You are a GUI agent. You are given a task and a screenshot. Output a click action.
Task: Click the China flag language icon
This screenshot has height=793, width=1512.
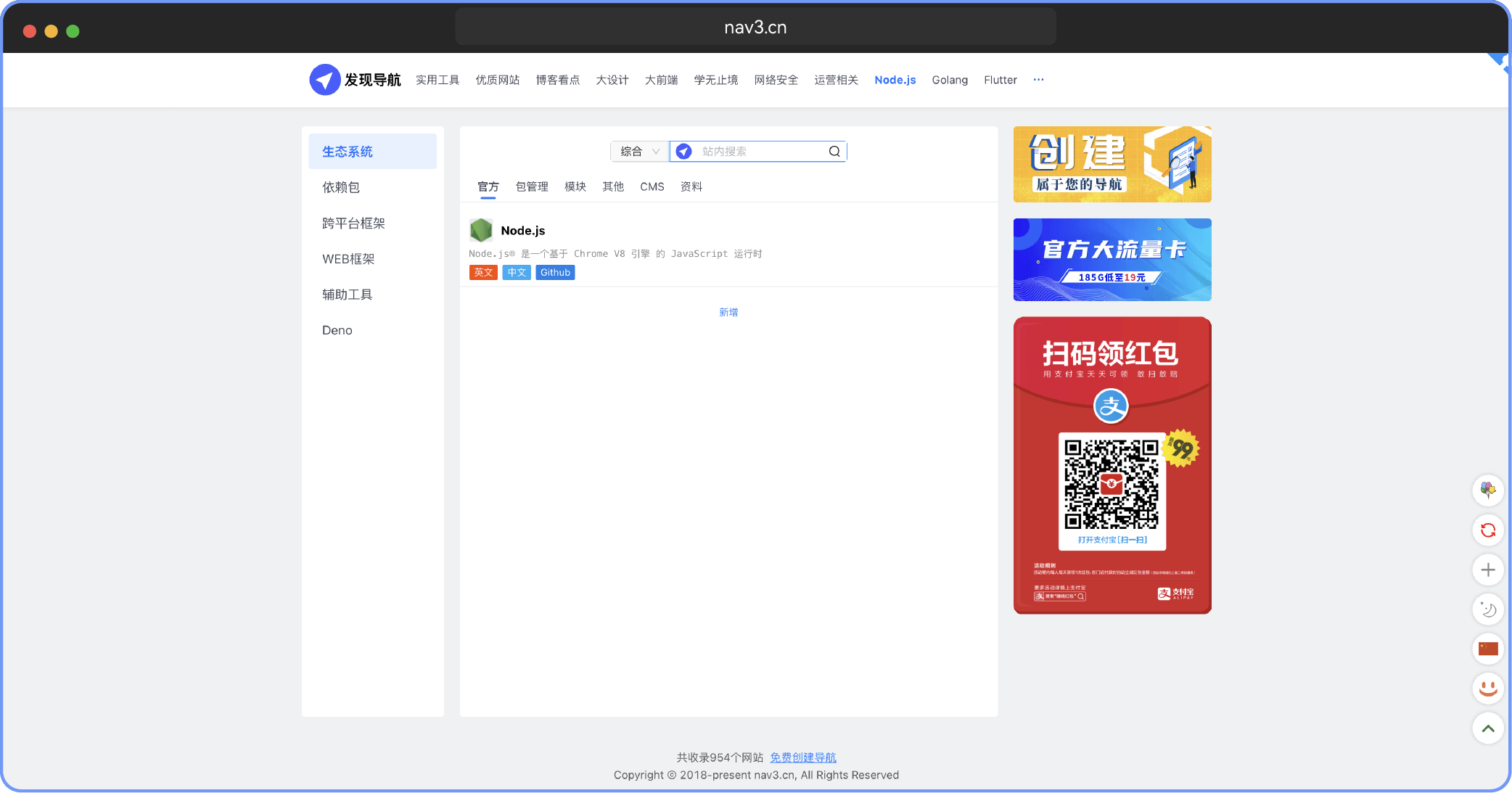click(x=1488, y=649)
